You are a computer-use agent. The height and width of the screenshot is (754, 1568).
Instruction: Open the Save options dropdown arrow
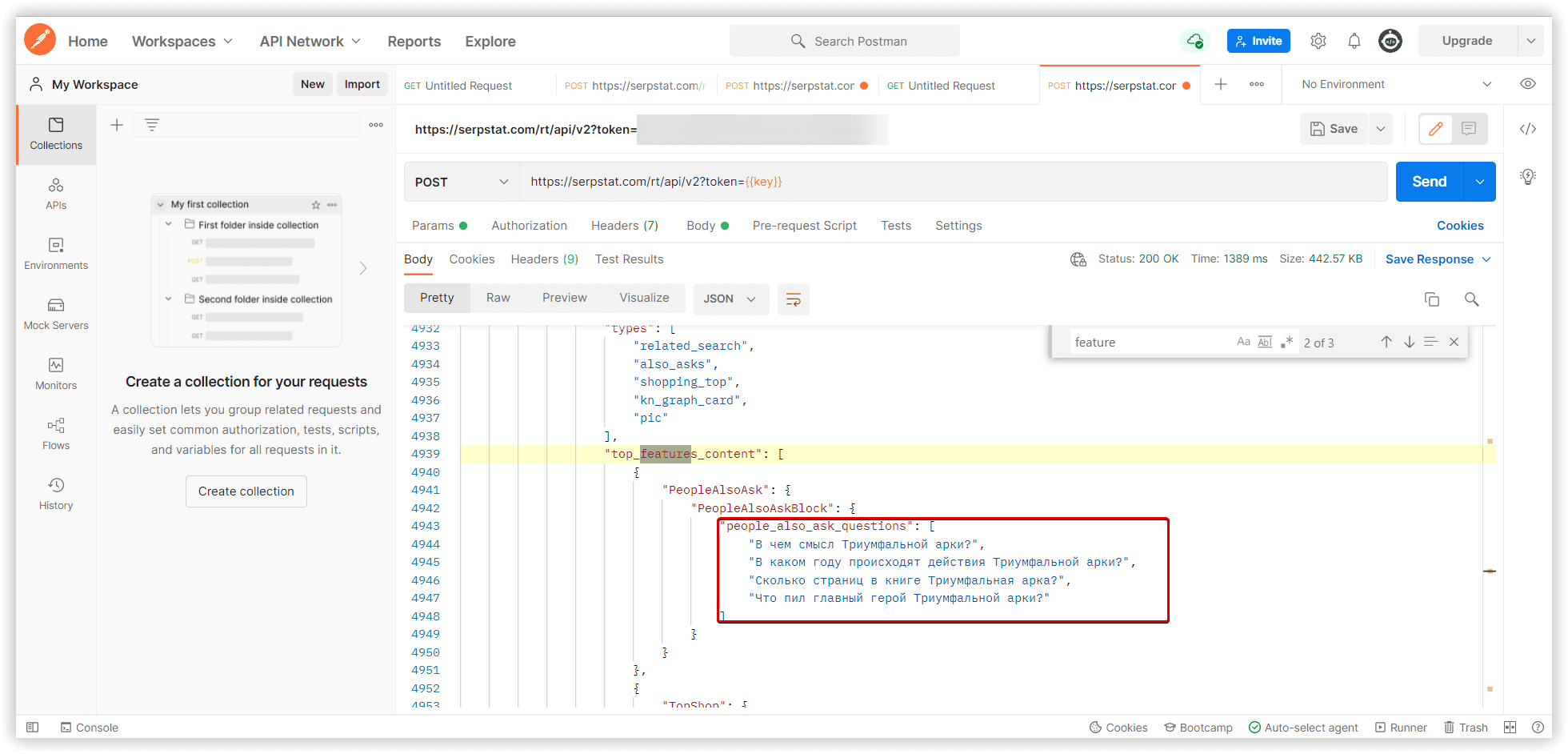[x=1381, y=129]
